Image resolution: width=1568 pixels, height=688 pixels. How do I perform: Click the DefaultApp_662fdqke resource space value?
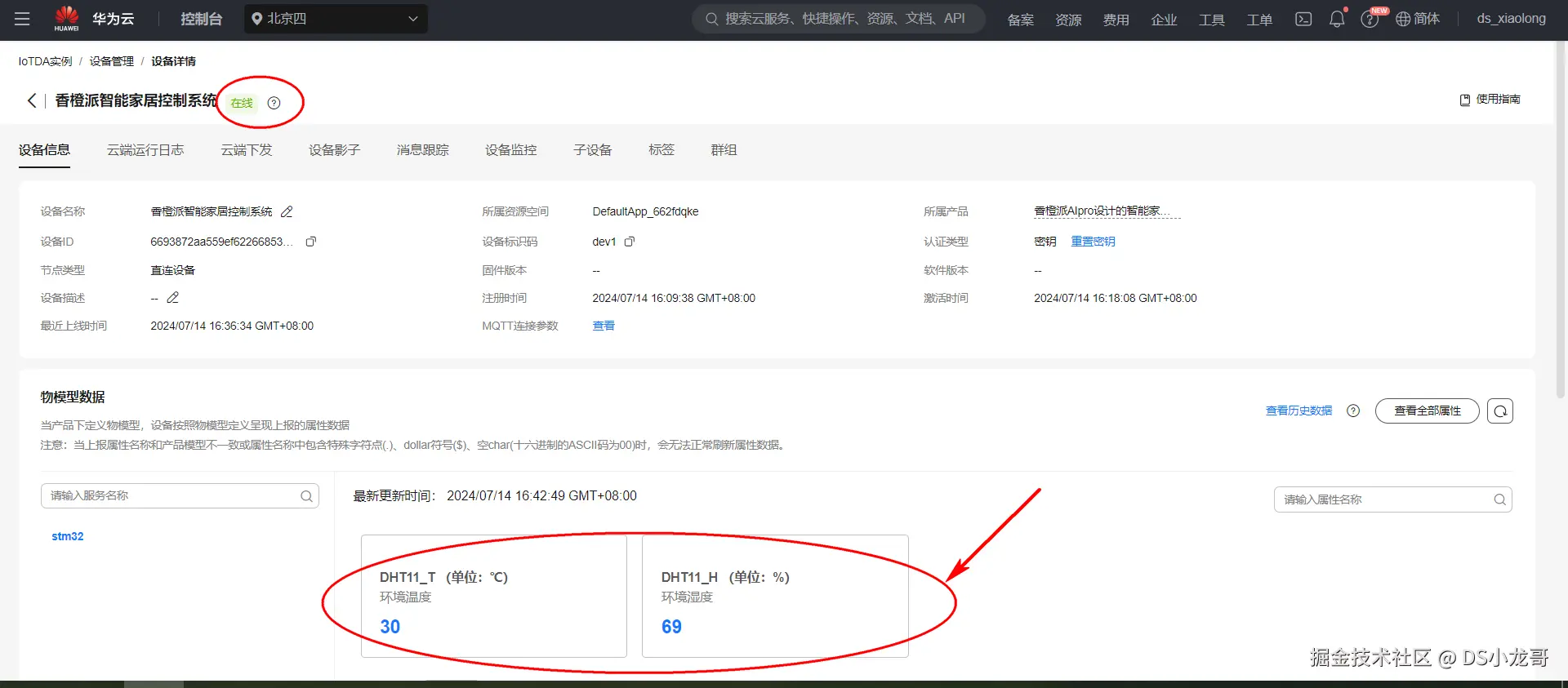645,211
